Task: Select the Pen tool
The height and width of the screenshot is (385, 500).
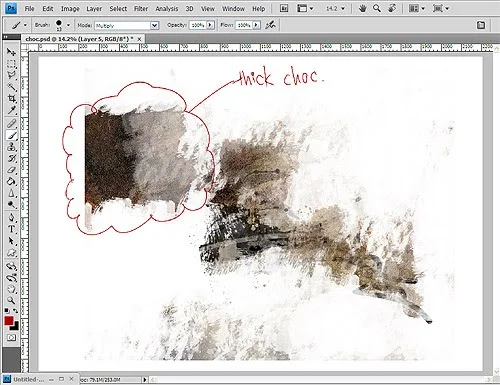Action: coord(11,218)
